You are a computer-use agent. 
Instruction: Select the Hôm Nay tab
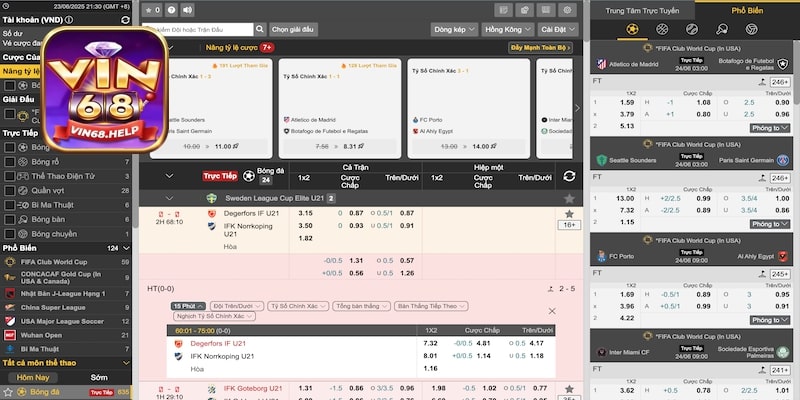(x=33, y=378)
